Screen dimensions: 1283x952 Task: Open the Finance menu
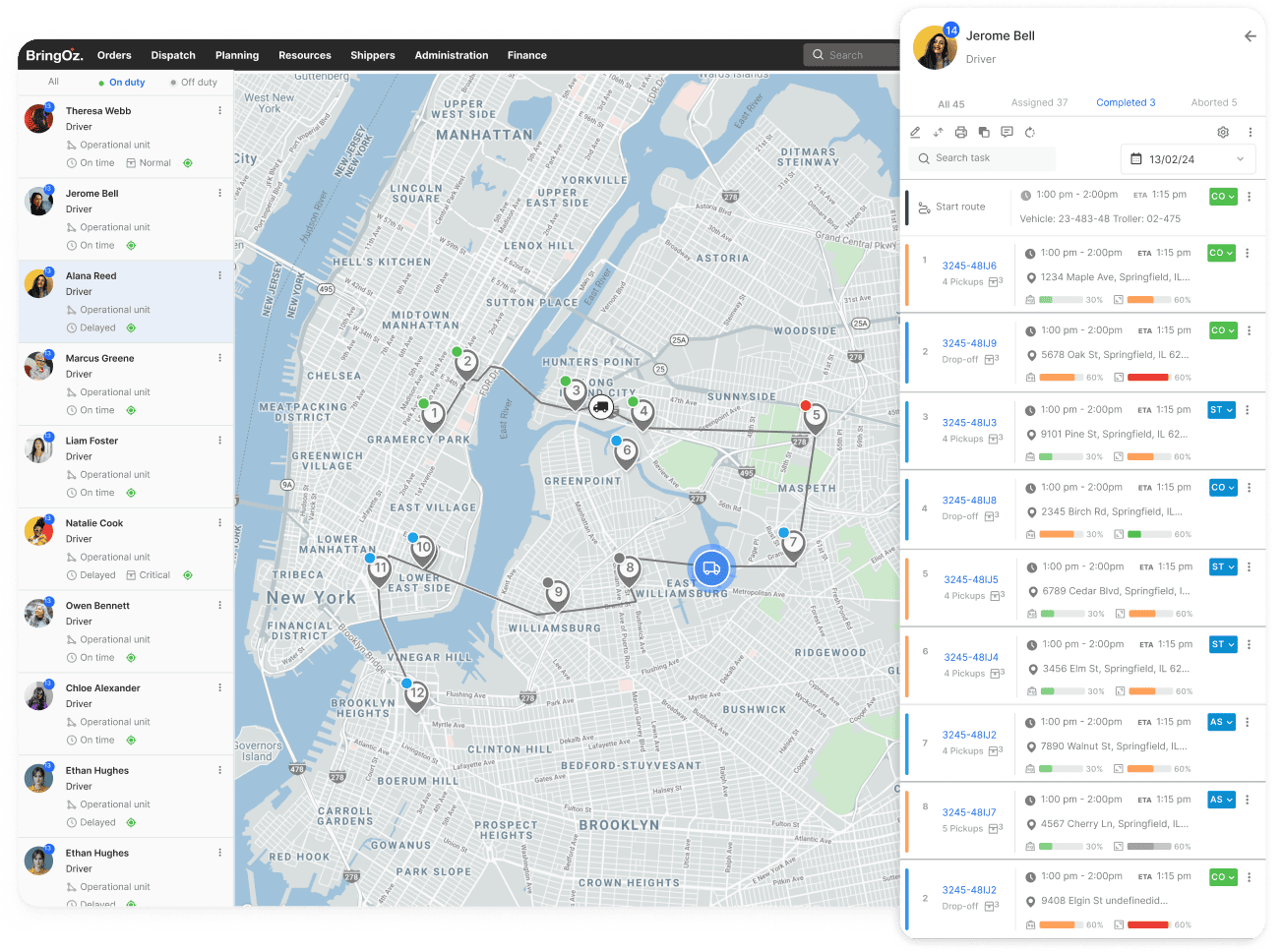click(x=527, y=55)
